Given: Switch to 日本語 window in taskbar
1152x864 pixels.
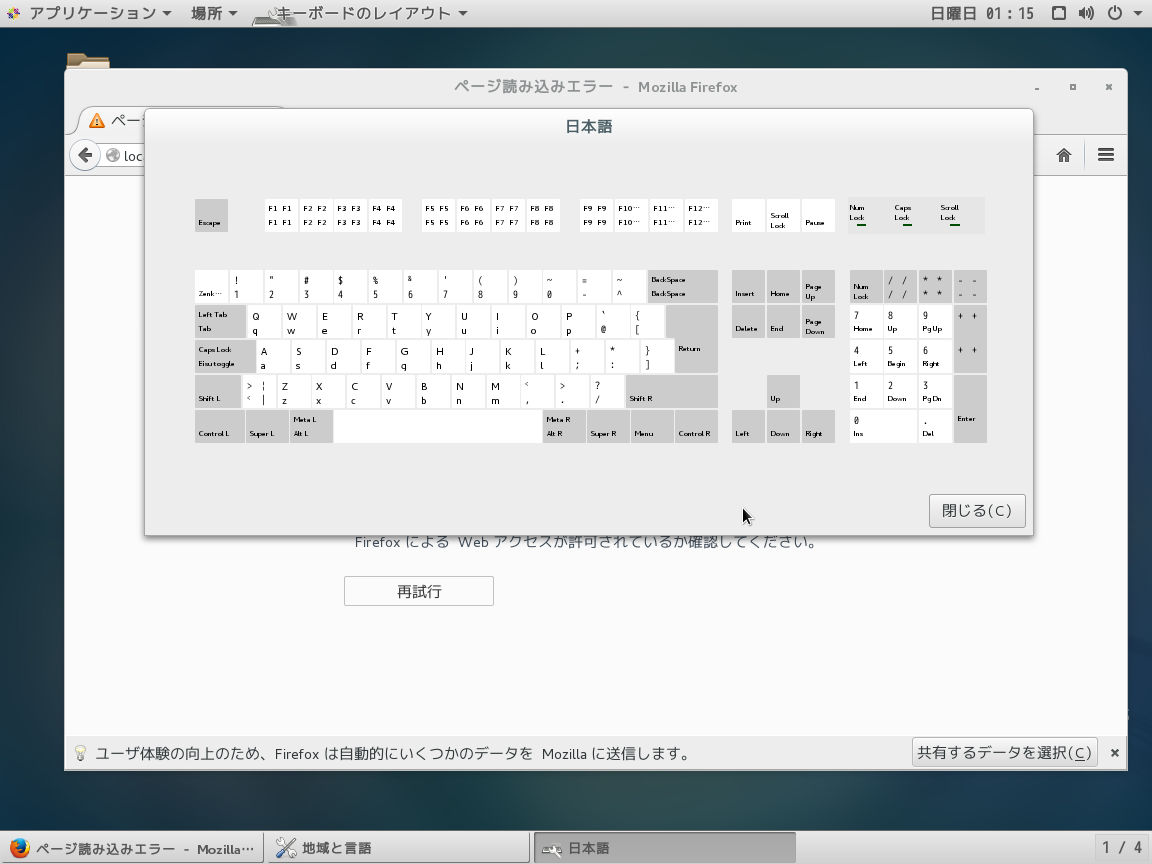Looking at the screenshot, I should pos(665,849).
